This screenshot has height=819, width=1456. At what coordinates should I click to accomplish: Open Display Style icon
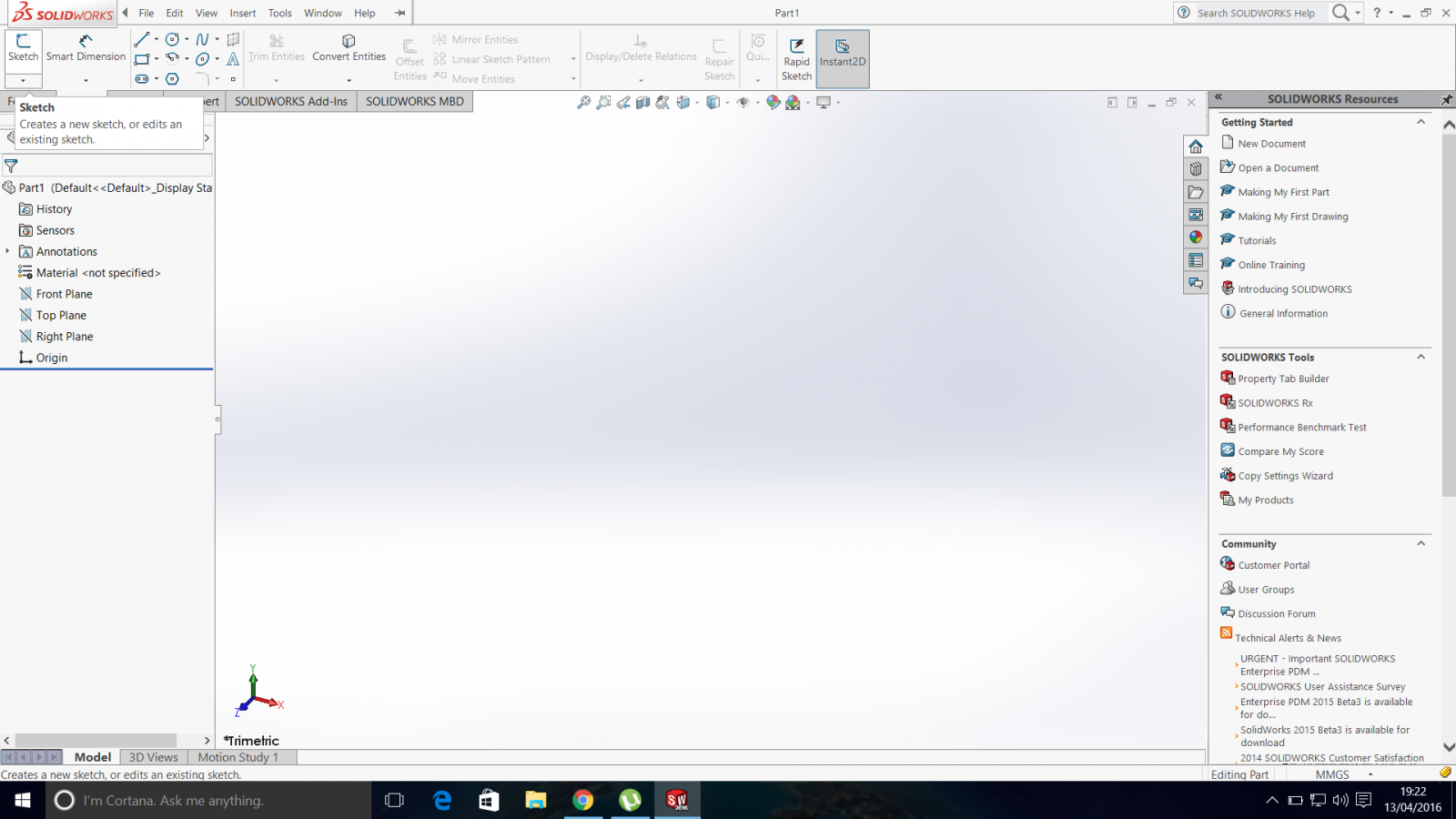pyautogui.click(x=713, y=103)
